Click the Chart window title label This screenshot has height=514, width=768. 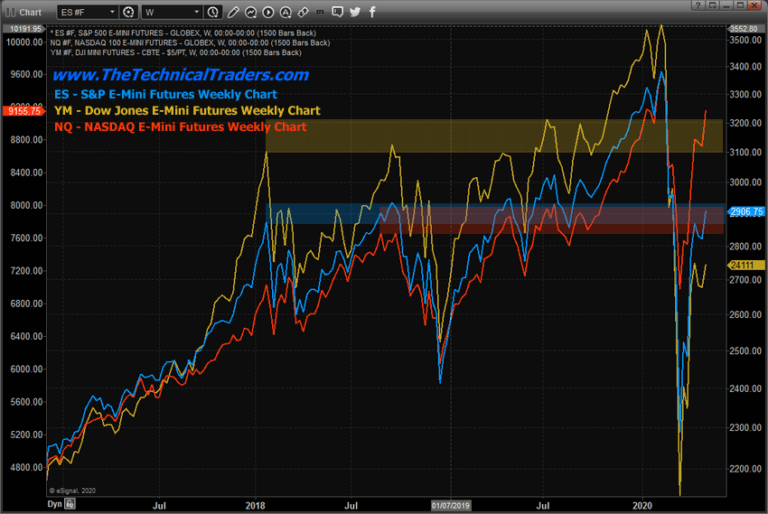point(30,12)
